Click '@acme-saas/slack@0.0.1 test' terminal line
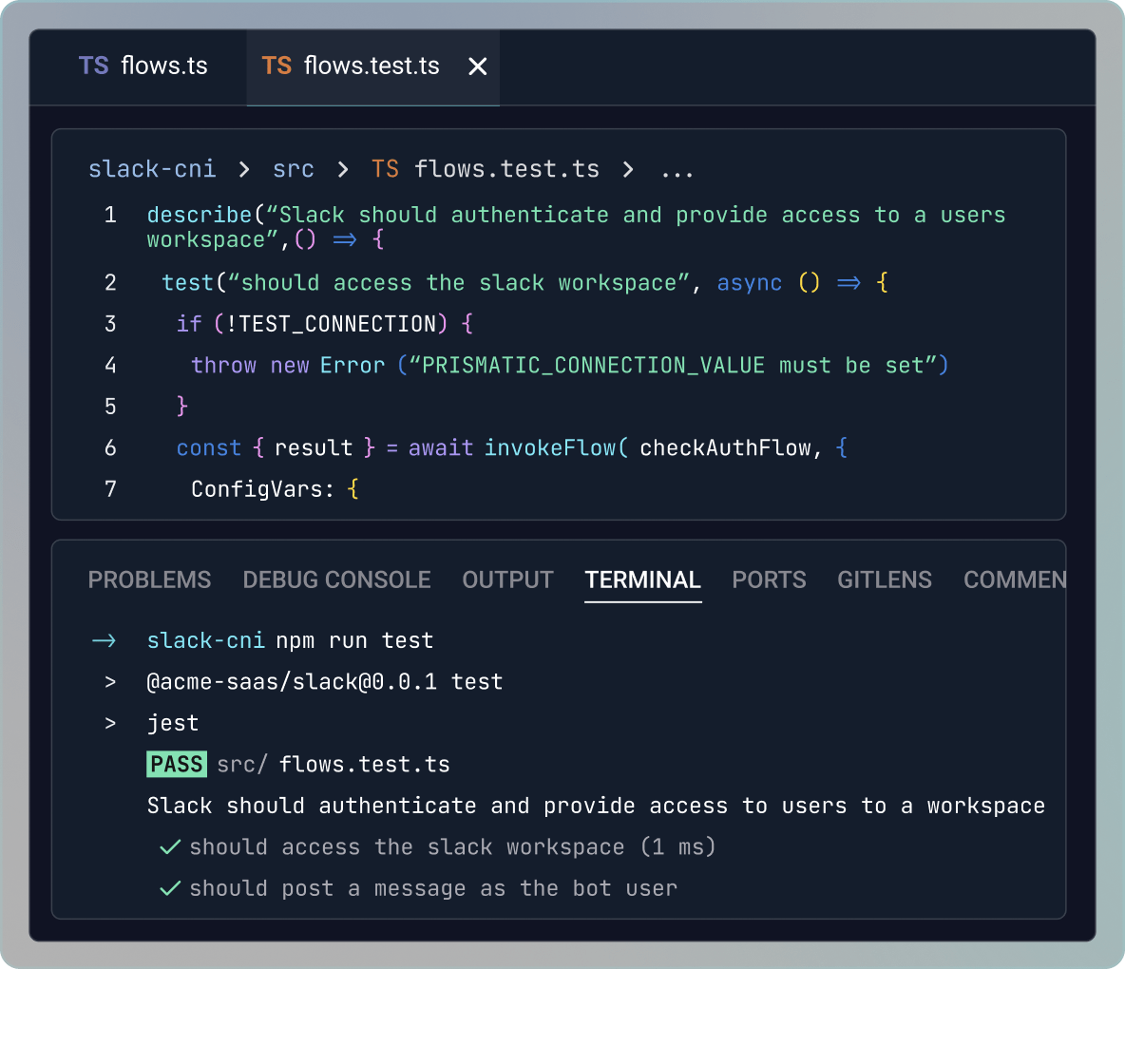The height and width of the screenshot is (1064, 1125). 324,681
